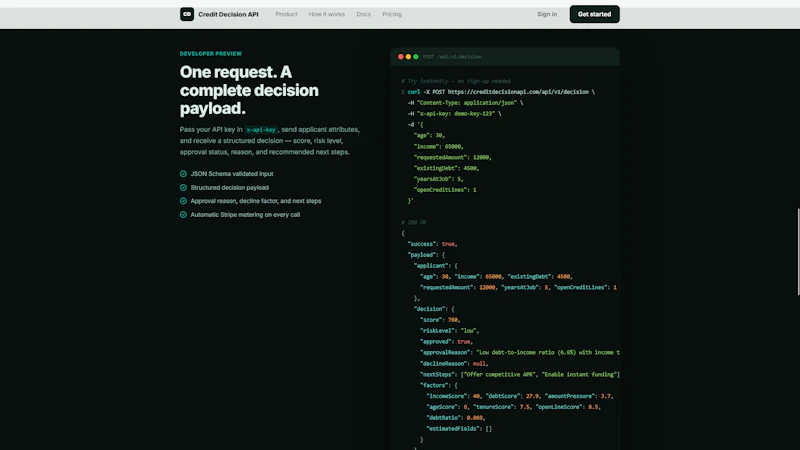
Task: Click 'Automatic Stripe metering on every call' text
Action: pyautogui.click(x=245, y=215)
